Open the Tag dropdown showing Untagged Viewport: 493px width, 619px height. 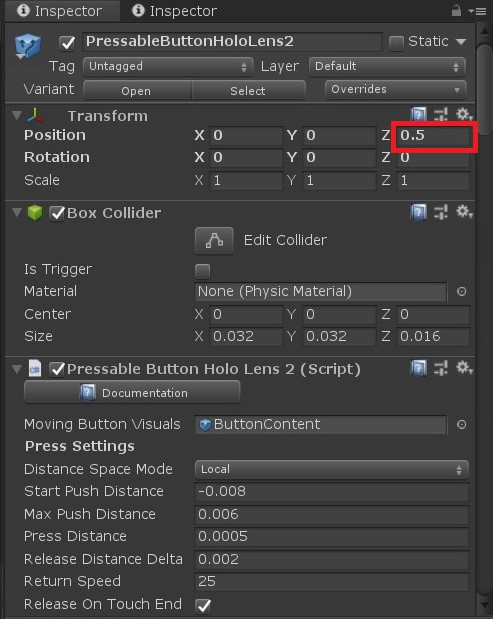pyautogui.click(x=168, y=67)
